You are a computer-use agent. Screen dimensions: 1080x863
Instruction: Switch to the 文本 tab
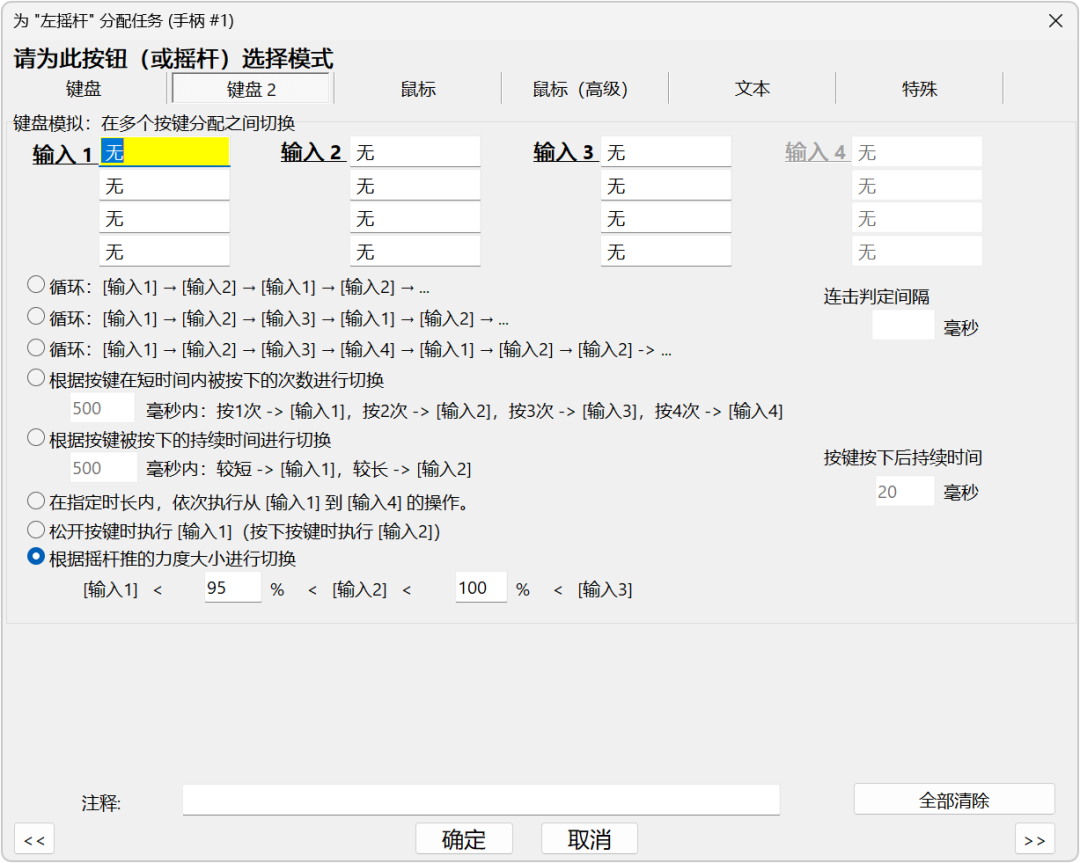(x=752, y=89)
